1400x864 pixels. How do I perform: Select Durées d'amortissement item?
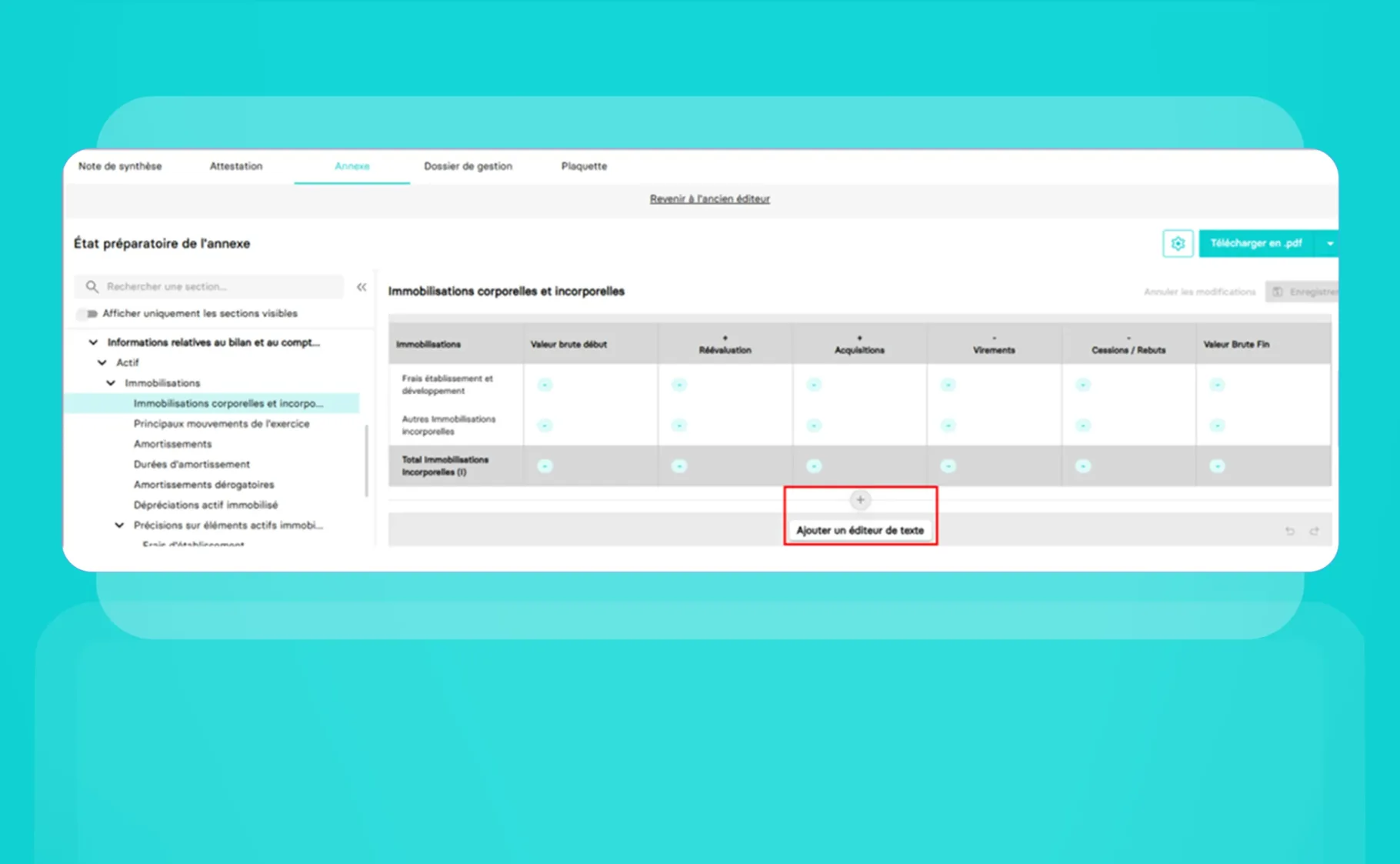point(192,464)
